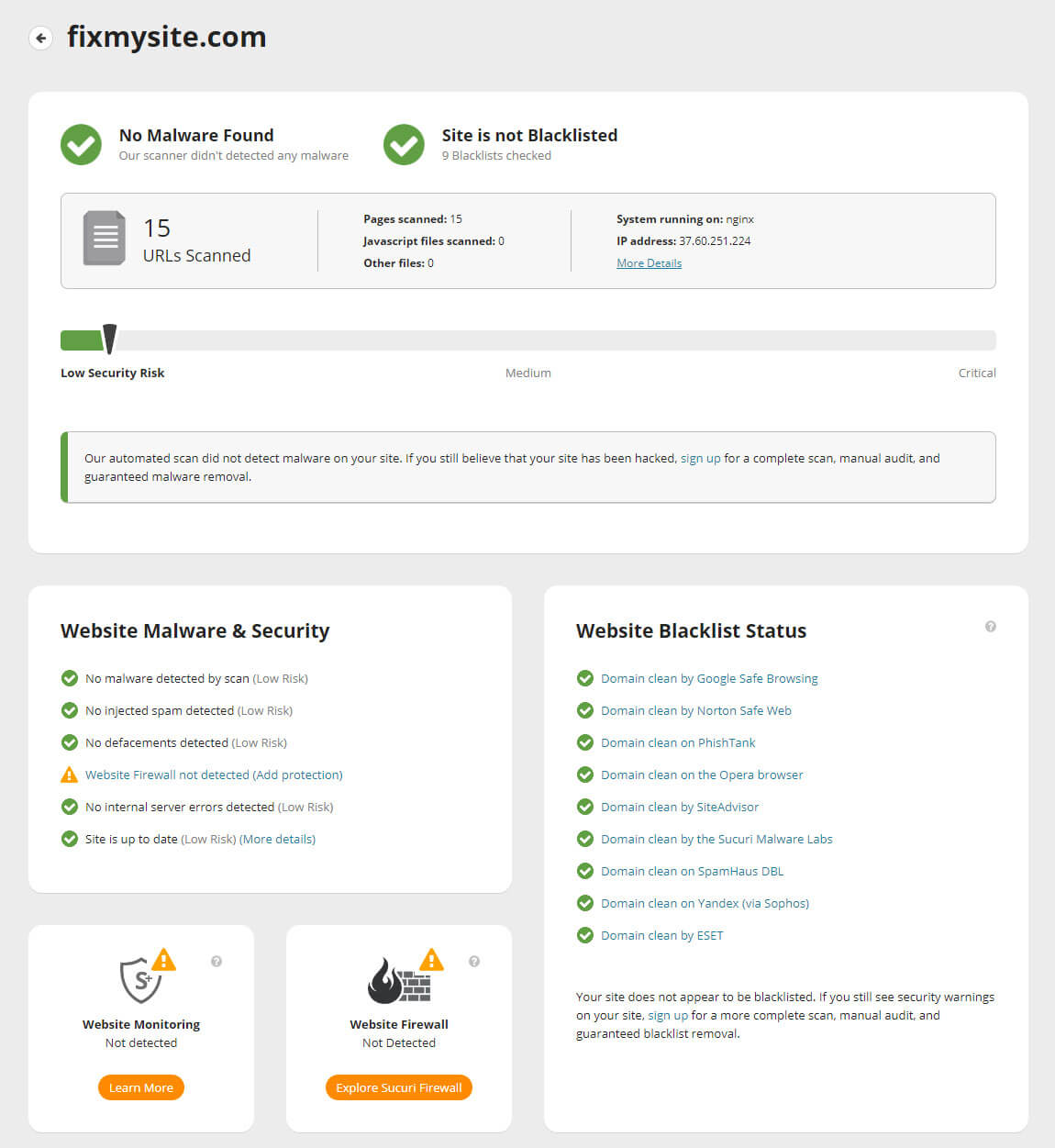Click the Medium risk label
The image size is (1055, 1148).
tap(528, 373)
